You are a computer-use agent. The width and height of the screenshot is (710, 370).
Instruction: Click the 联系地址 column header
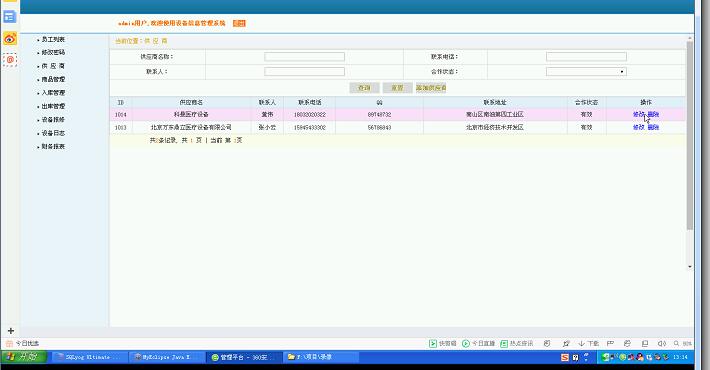click(x=495, y=102)
